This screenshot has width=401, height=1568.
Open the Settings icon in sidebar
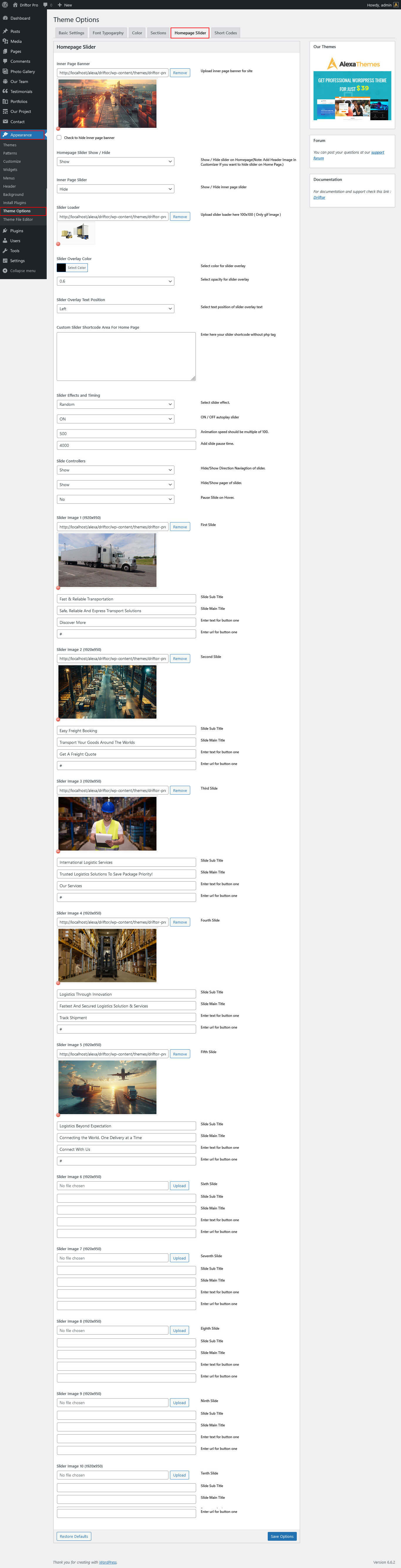click(x=6, y=261)
